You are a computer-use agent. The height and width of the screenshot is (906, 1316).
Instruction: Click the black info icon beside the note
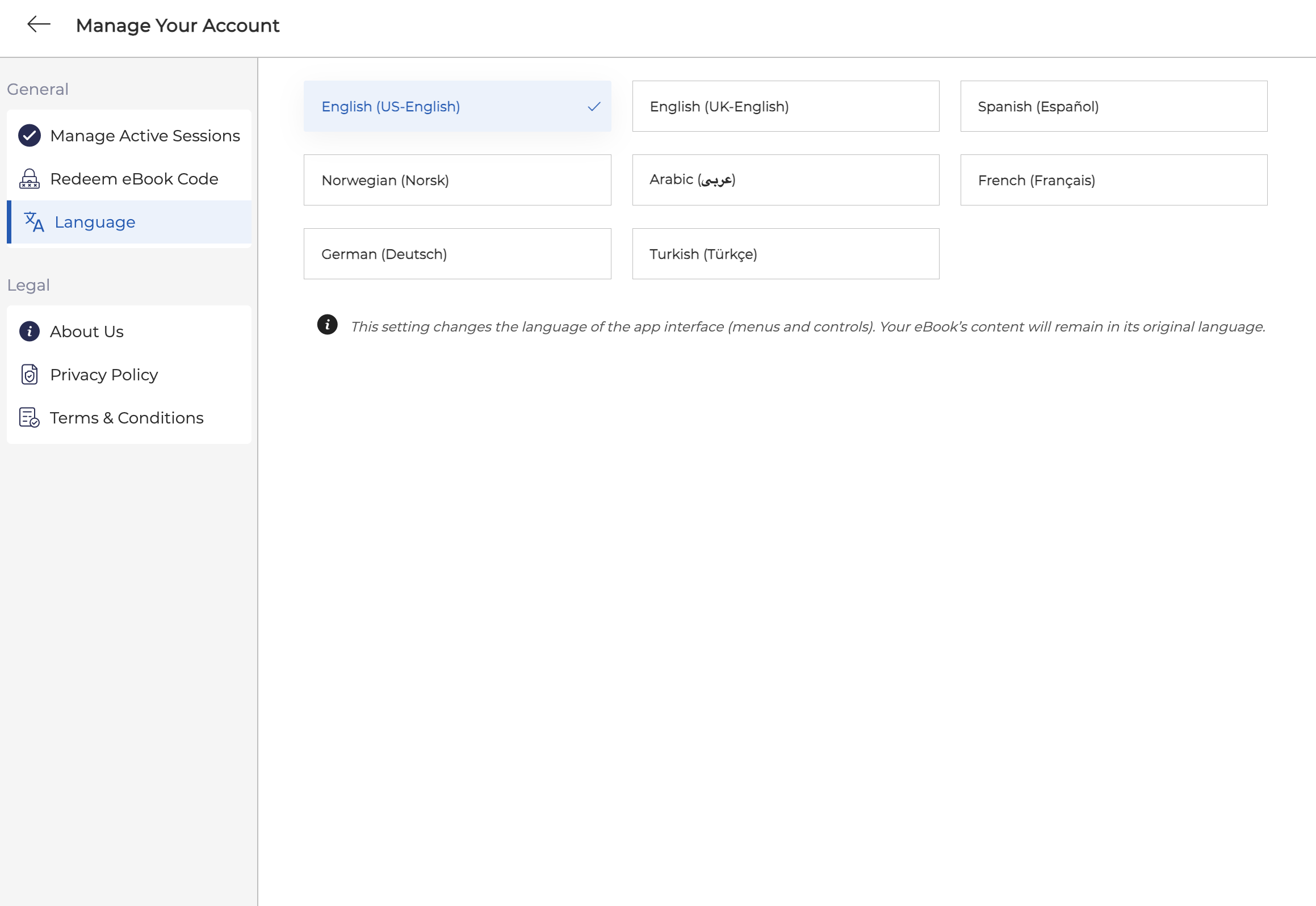pyautogui.click(x=327, y=325)
